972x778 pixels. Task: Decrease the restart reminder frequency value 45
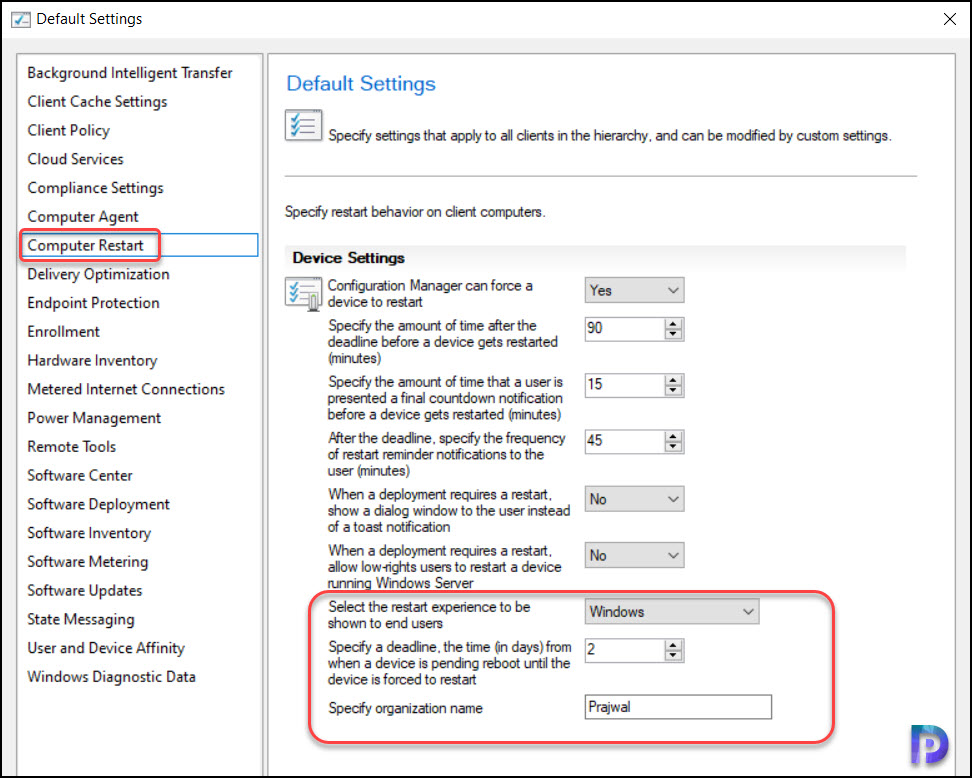pos(673,447)
